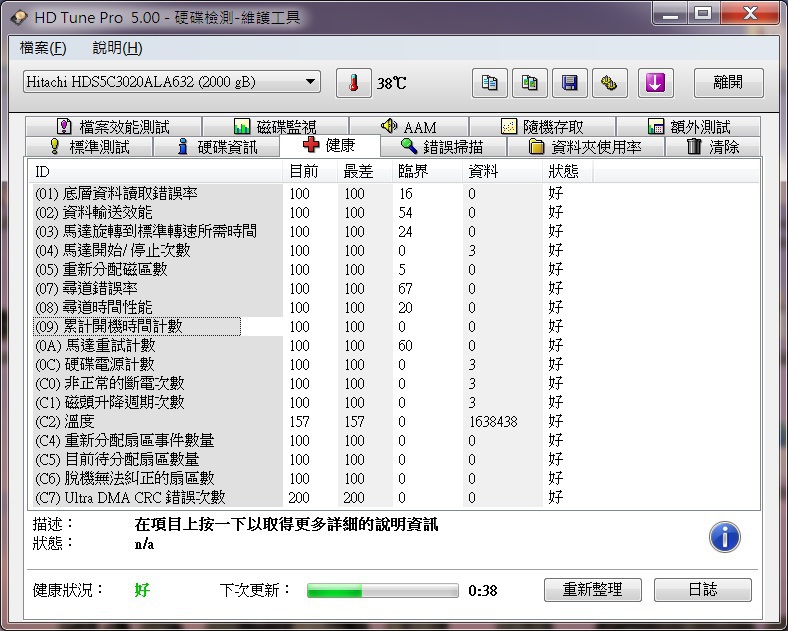Open the 檔案(F) menu
This screenshot has height=631, width=788.
click(x=43, y=48)
